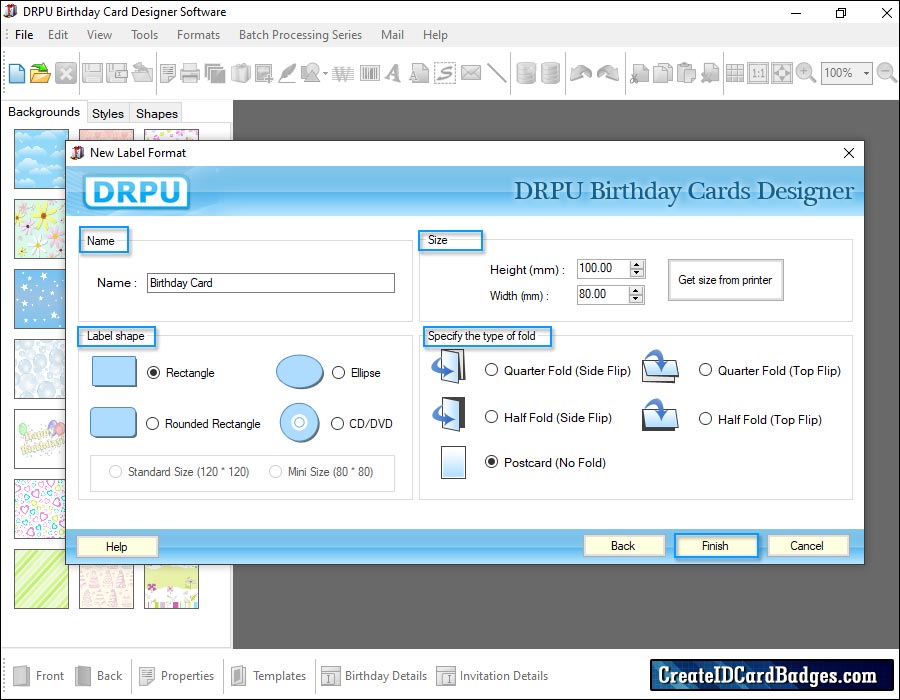Open the 100% zoom level dropdown
This screenshot has width=900, height=700.
[866, 73]
